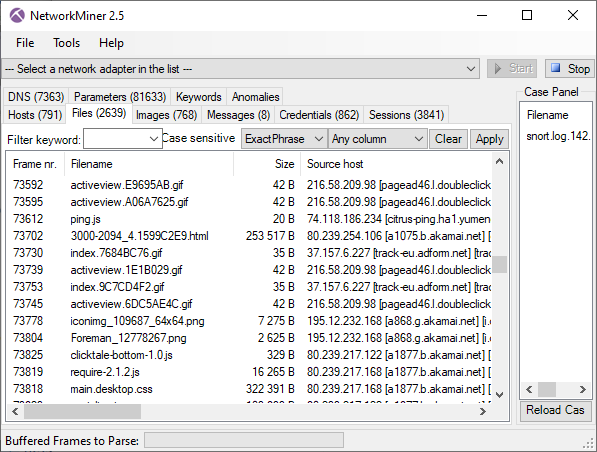Image resolution: width=597 pixels, height=452 pixels.
Task: Select the main.desktop.css file row
Action: (x=249, y=389)
